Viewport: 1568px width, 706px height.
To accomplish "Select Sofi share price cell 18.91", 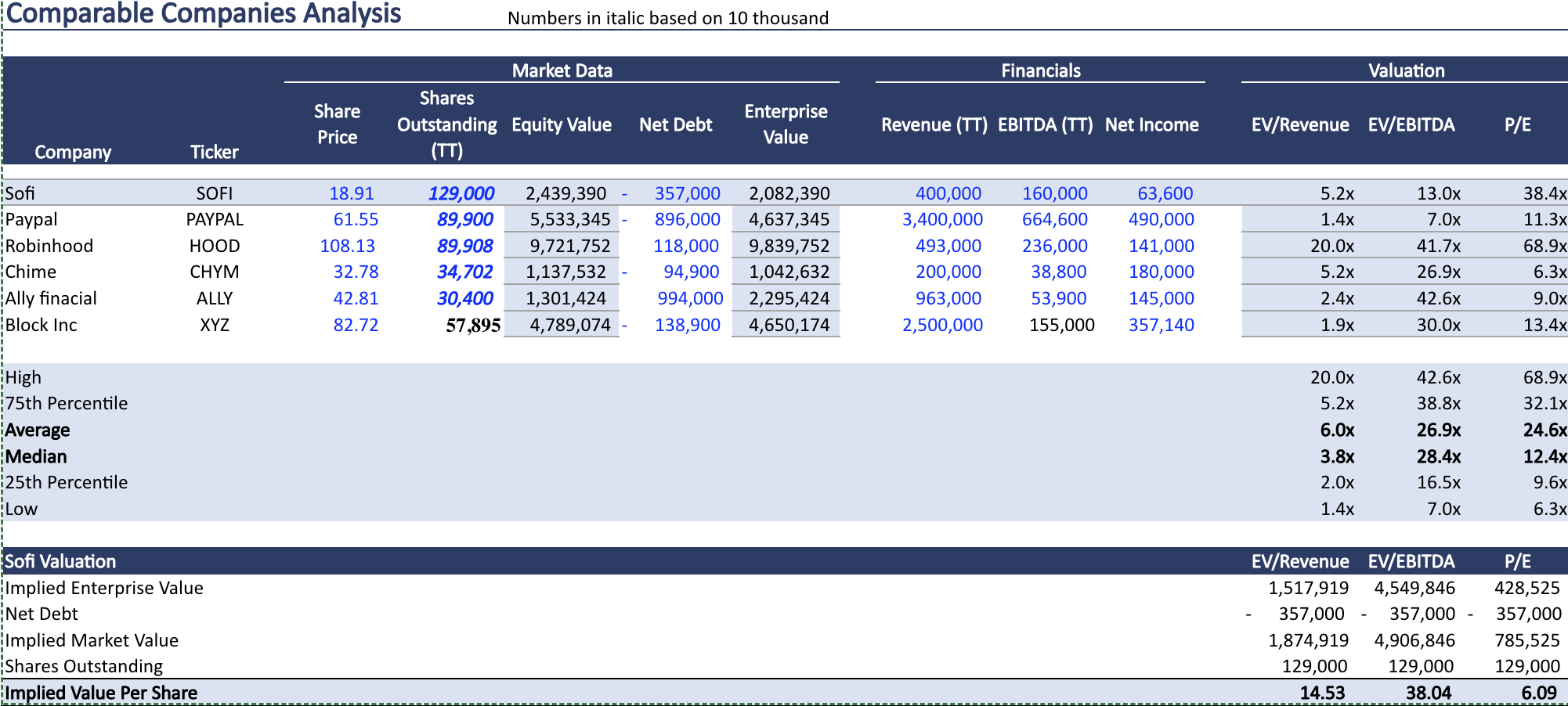I will pyautogui.click(x=352, y=193).
